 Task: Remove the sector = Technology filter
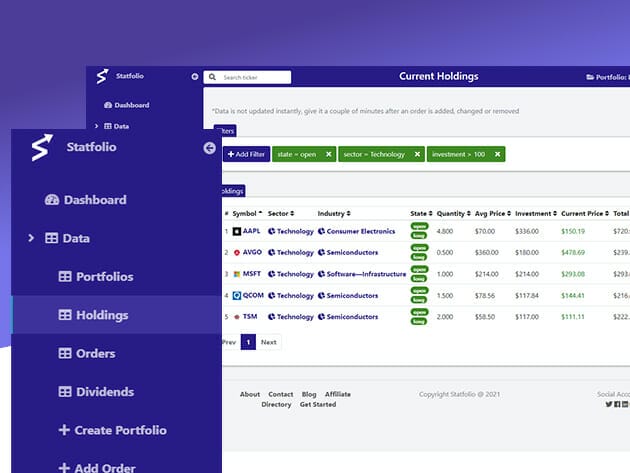tap(416, 154)
